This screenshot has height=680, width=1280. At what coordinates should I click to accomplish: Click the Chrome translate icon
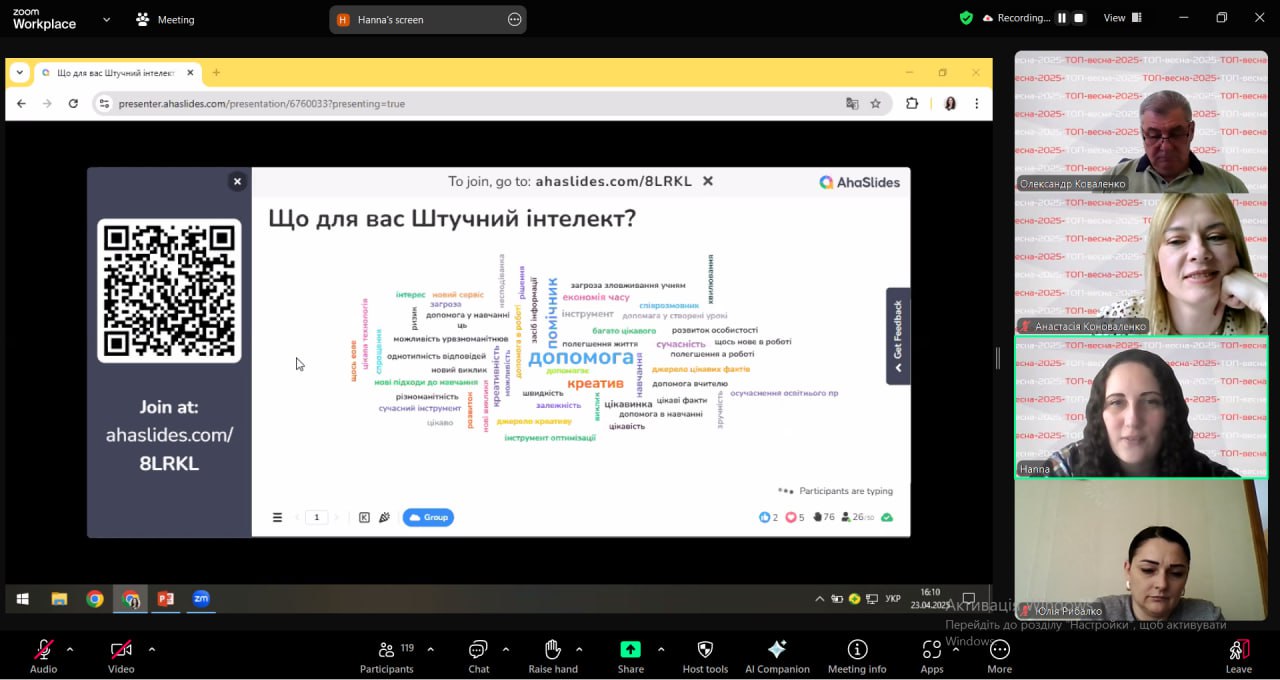click(x=852, y=103)
